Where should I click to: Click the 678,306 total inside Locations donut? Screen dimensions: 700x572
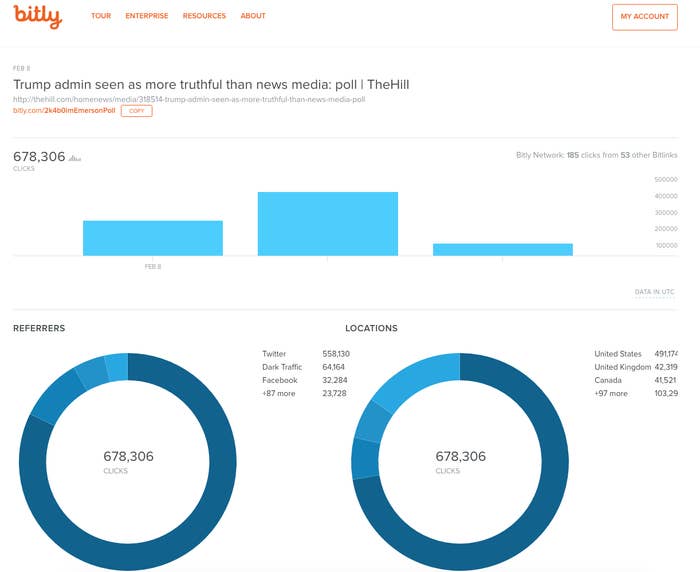point(460,456)
